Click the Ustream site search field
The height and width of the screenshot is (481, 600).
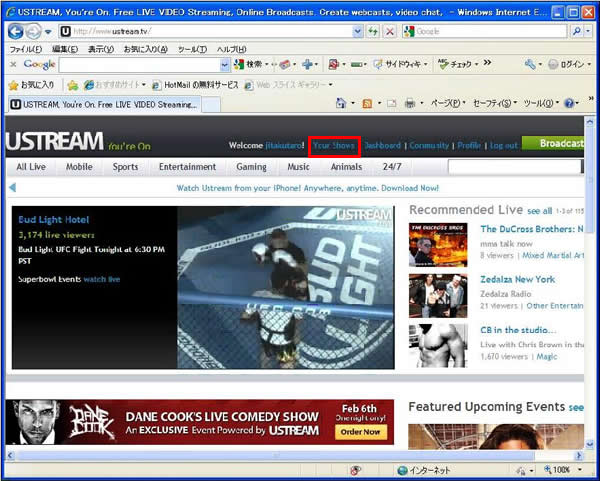[x=514, y=167]
